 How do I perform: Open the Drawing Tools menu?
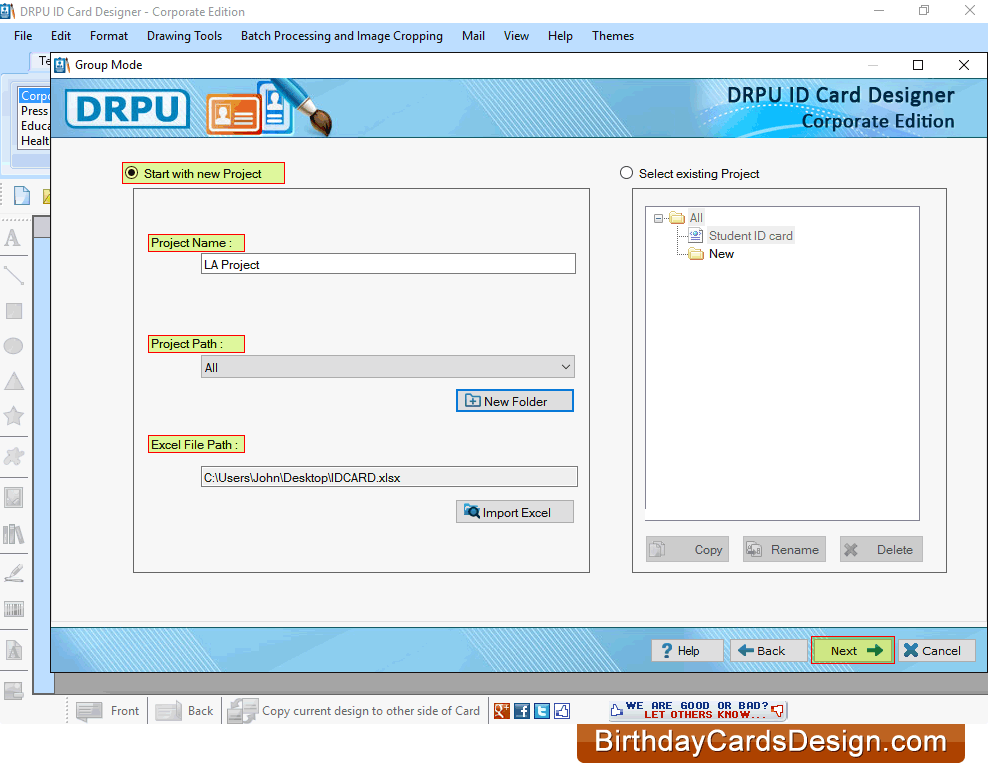pos(185,36)
